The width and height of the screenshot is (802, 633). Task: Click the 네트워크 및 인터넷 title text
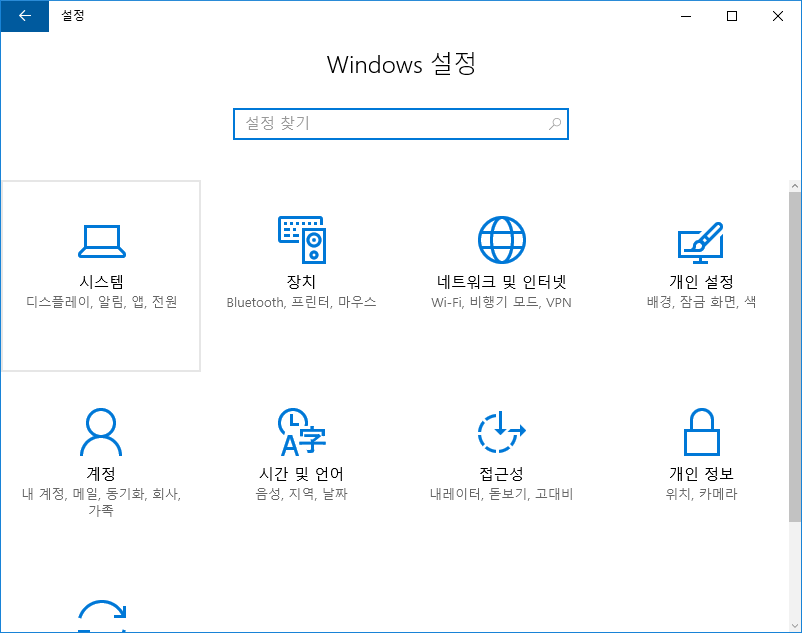501,281
